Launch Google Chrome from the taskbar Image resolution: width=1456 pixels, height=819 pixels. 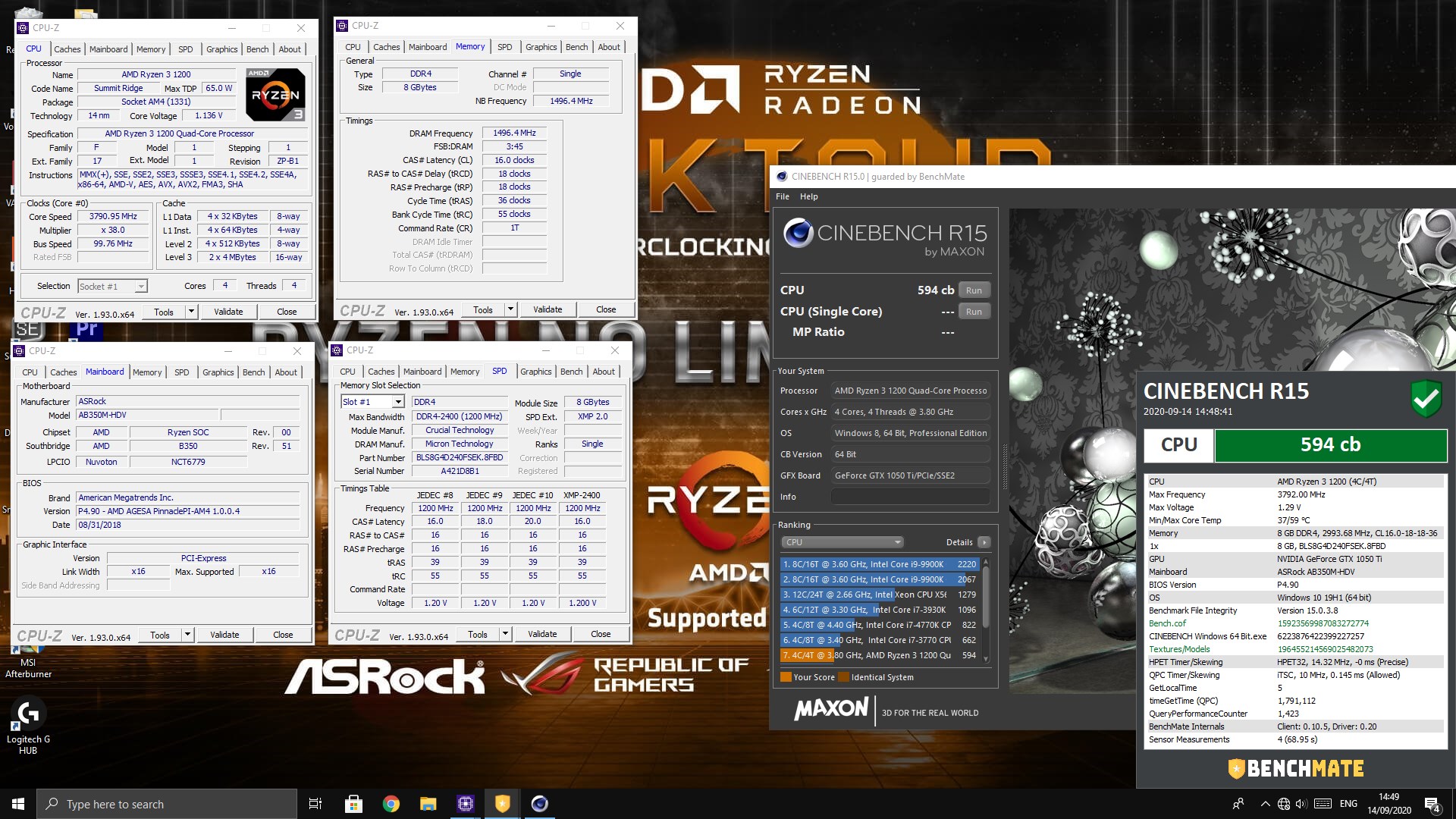[391, 804]
